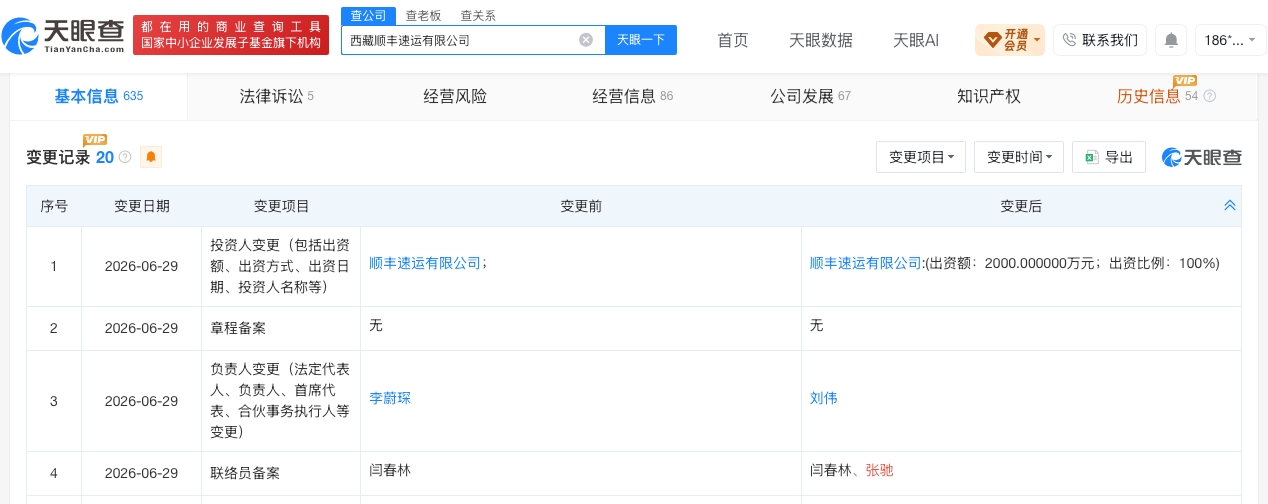Screen dimensions: 1268x504
Task: Select the 经营信息 86 tab
Action: [633, 96]
